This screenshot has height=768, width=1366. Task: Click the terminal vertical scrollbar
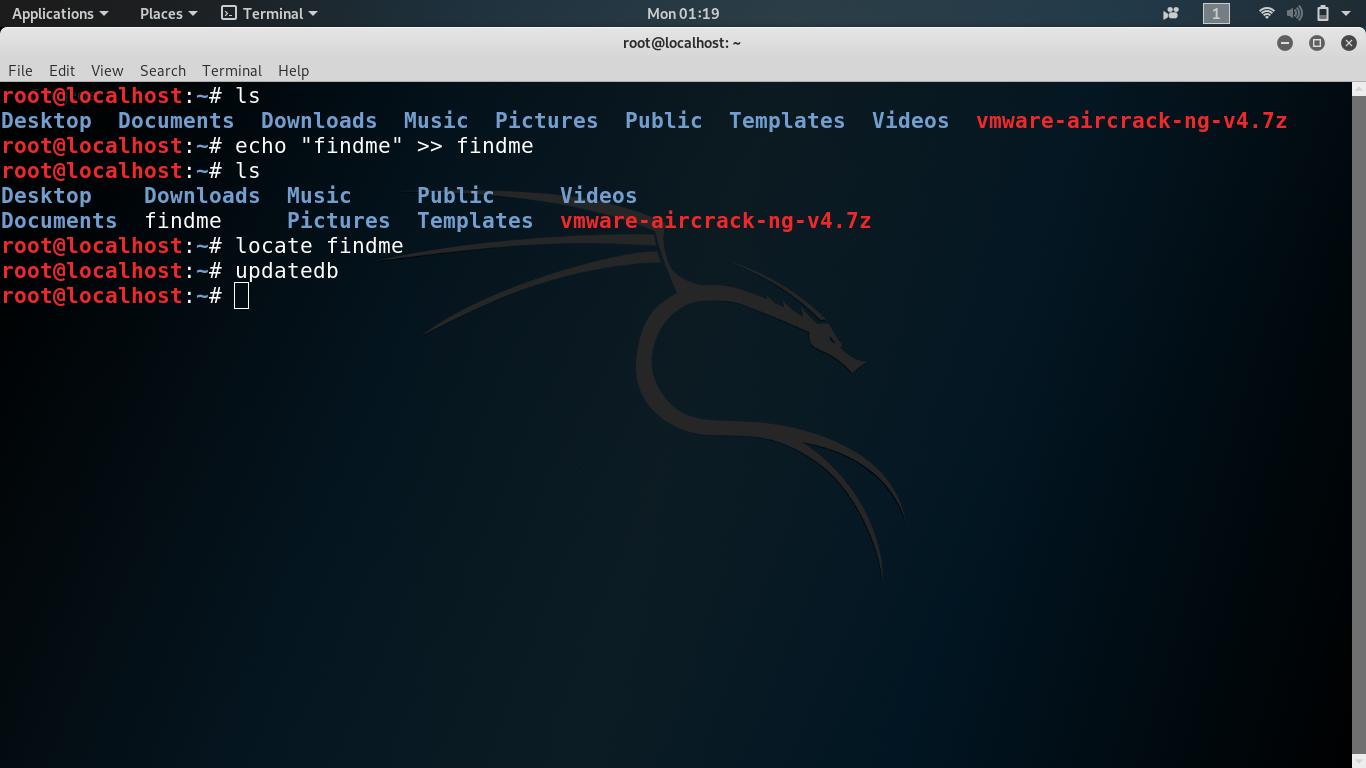pyautogui.click(x=1359, y=425)
